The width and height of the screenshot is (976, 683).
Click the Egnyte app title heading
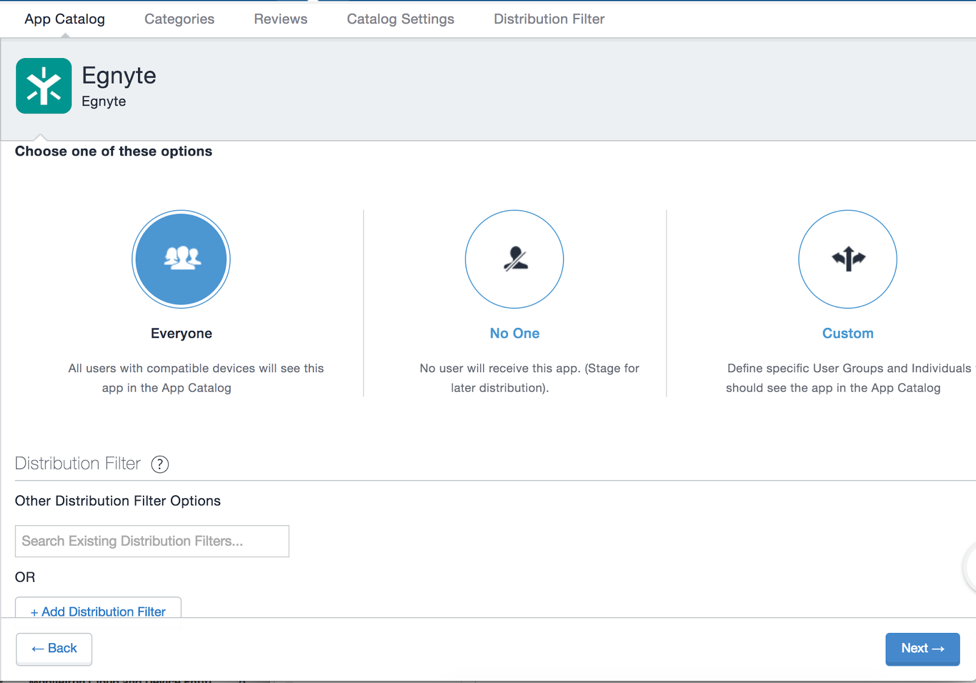[x=119, y=75]
